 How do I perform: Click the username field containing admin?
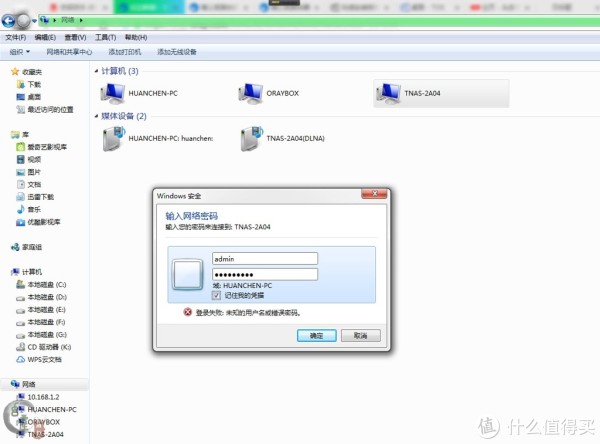pyautogui.click(x=265, y=259)
